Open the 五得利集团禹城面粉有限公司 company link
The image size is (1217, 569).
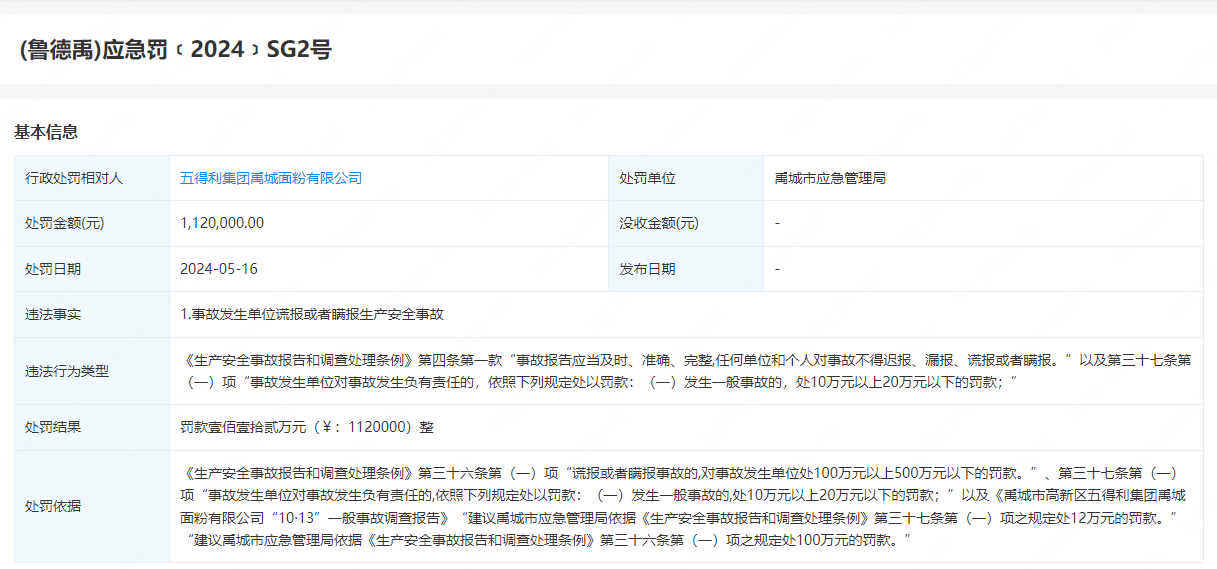[271, 178]
